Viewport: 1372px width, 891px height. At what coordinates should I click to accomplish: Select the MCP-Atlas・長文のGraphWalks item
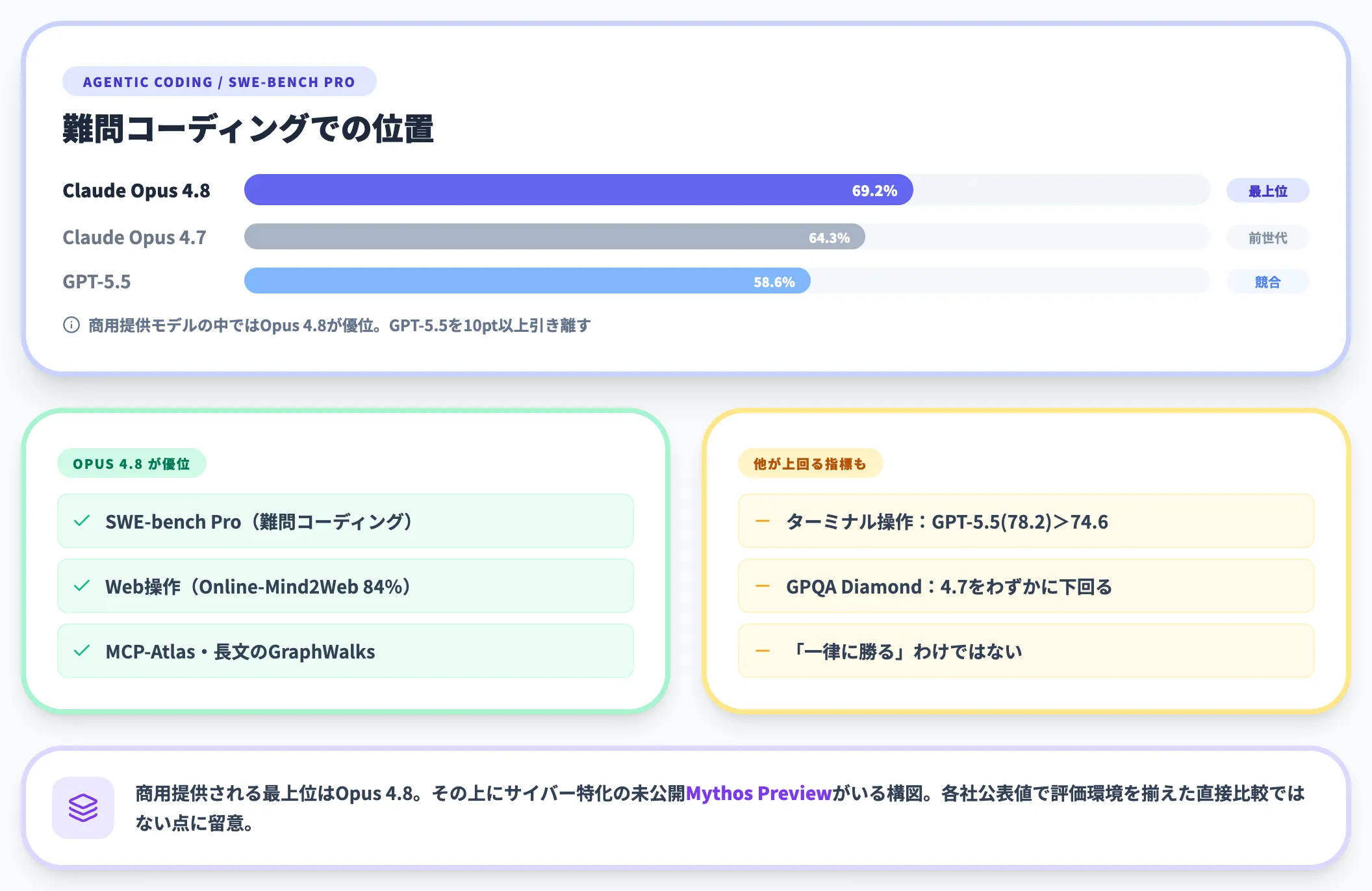point(346,651)
